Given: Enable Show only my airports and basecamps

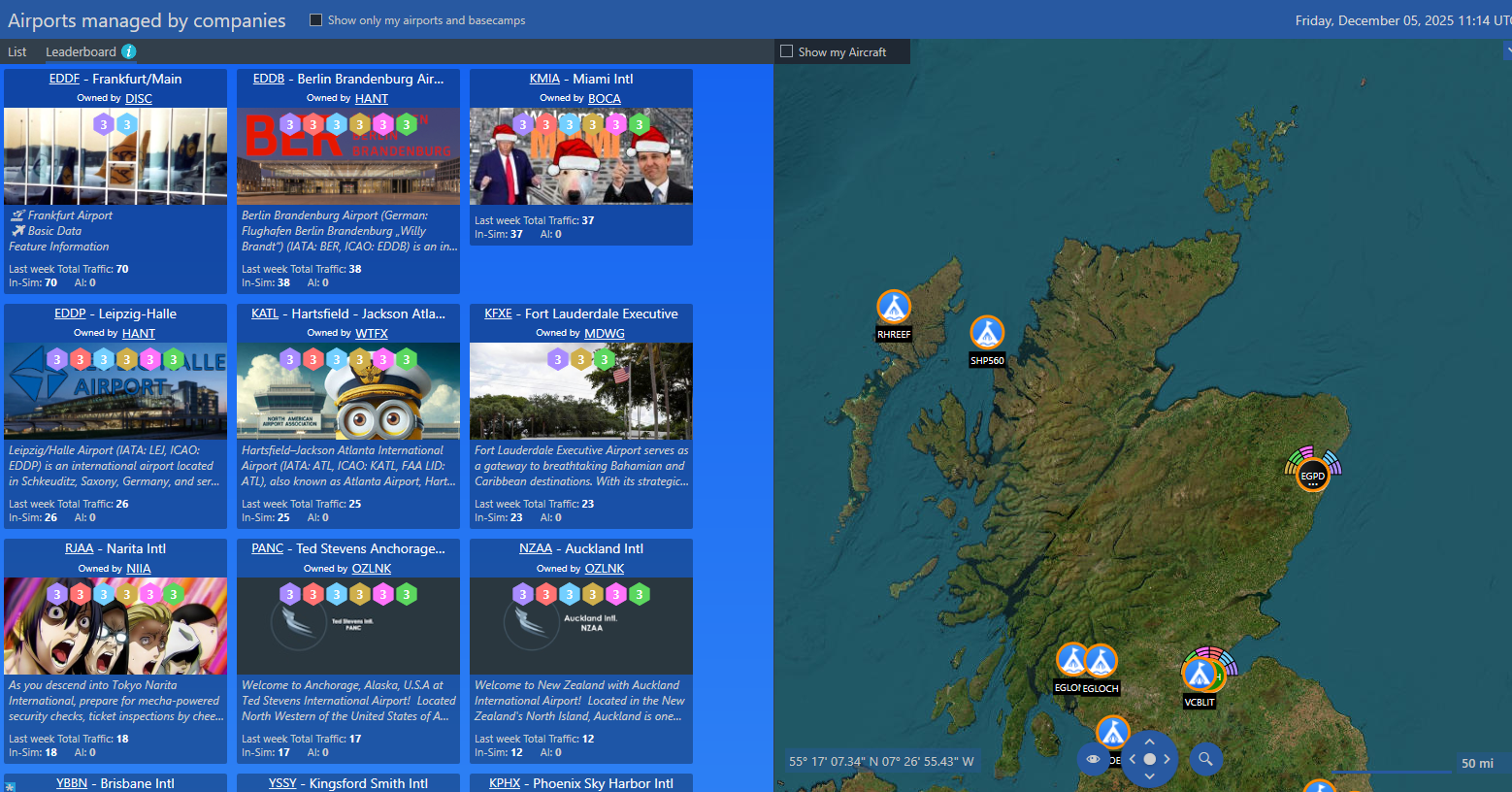Looking at the screenshot, I should 315,19.
